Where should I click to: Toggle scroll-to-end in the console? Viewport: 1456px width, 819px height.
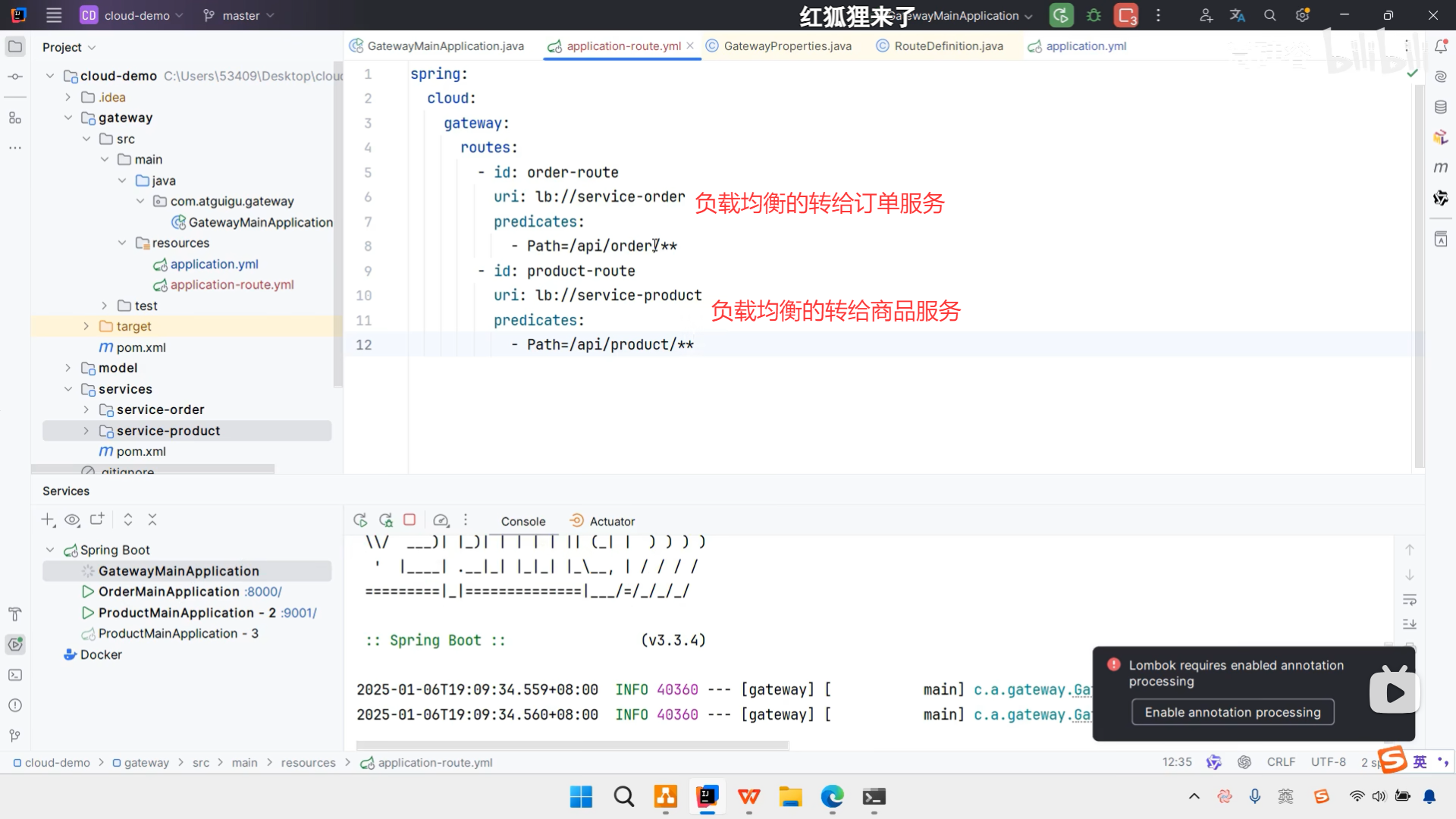[1410, 624]
